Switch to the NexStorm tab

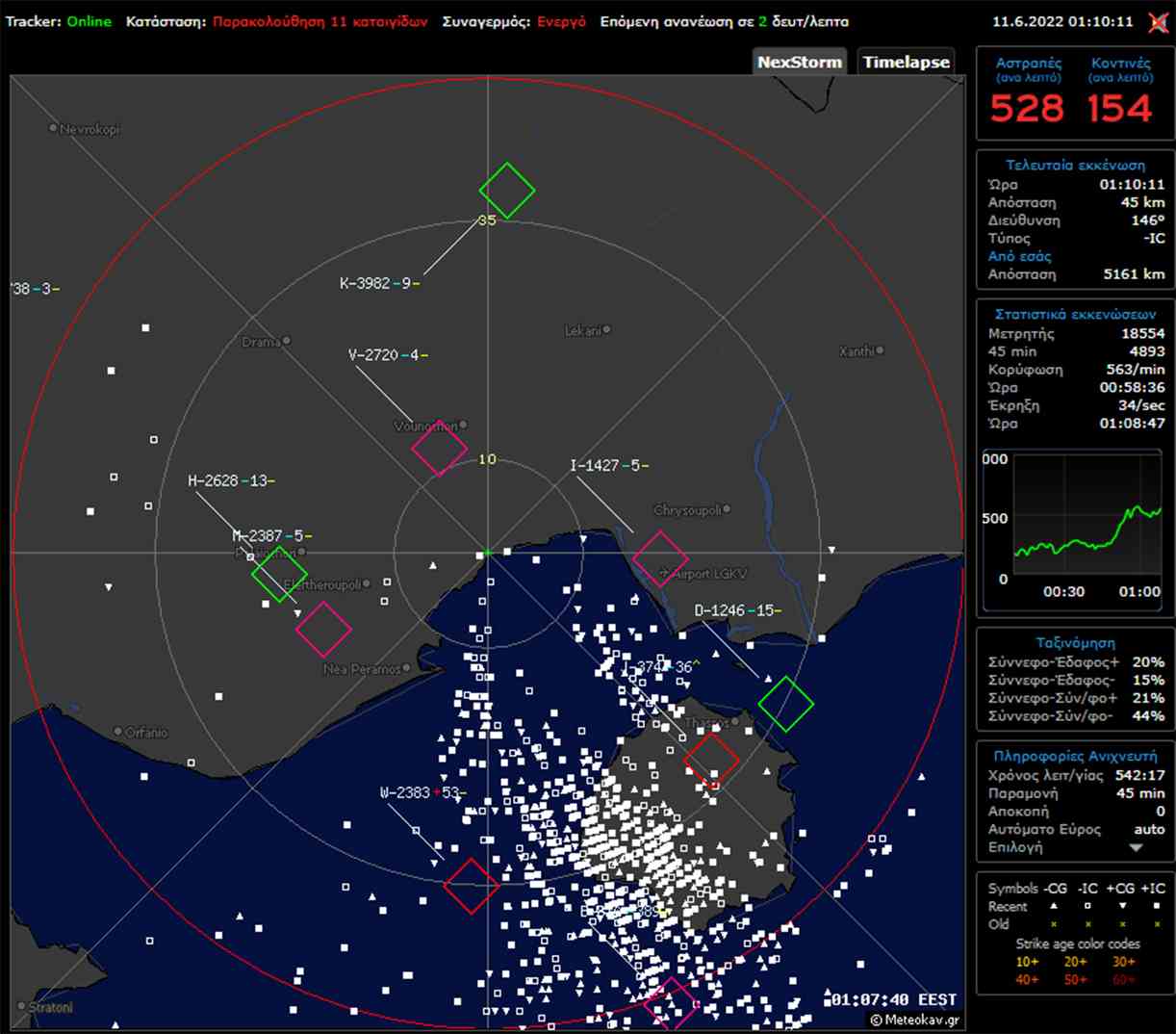point(800,62)
